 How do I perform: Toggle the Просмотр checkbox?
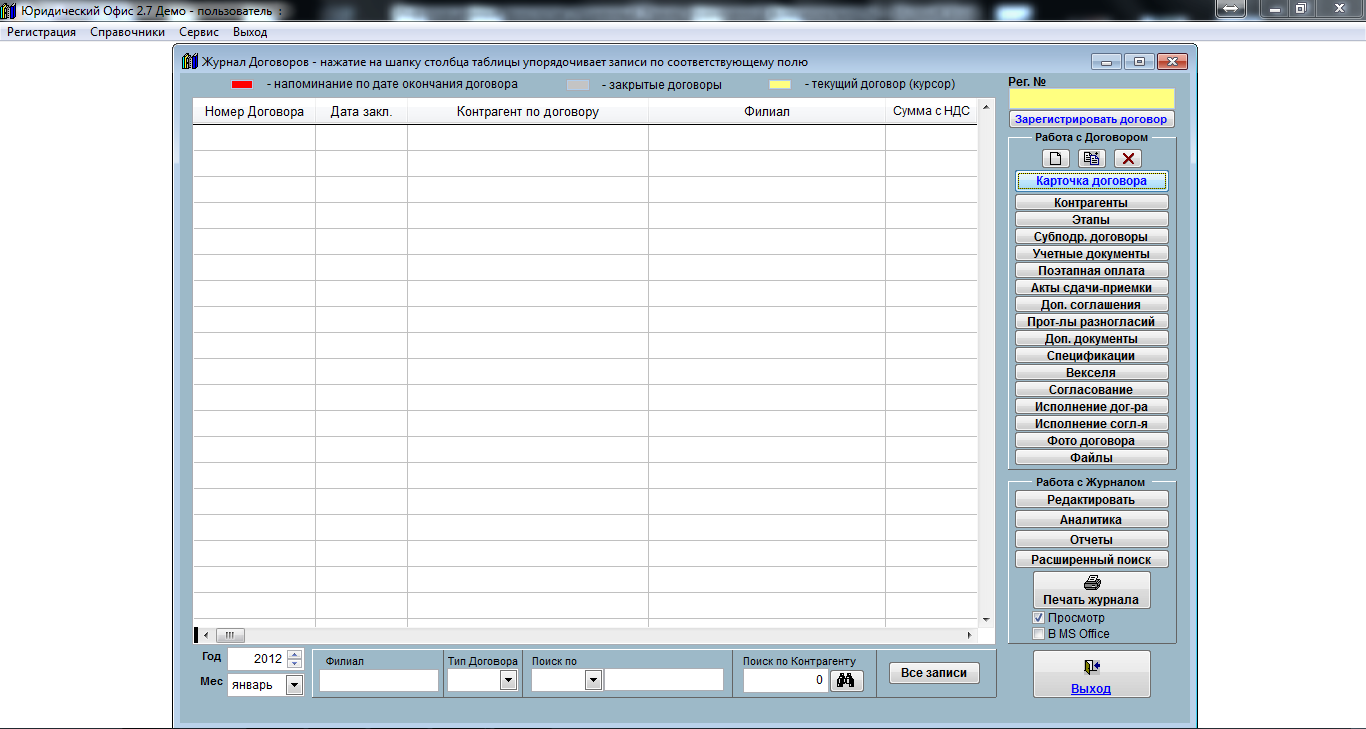coord(1038,618)
